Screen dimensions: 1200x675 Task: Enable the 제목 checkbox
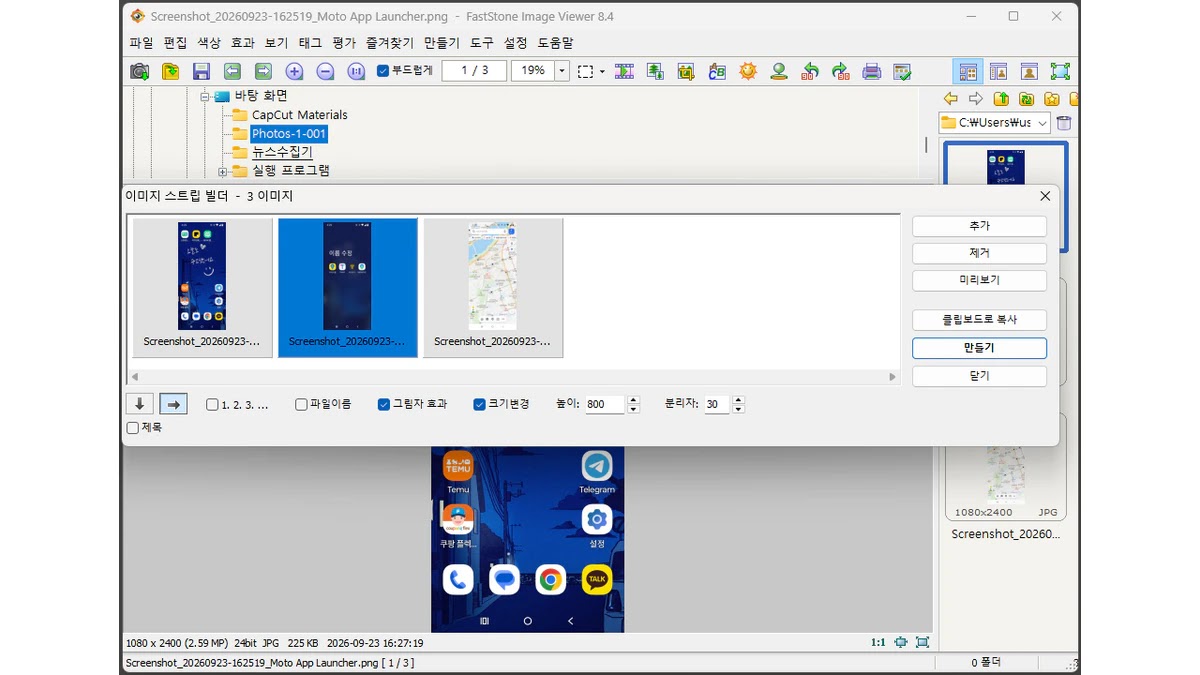point(133,428)
